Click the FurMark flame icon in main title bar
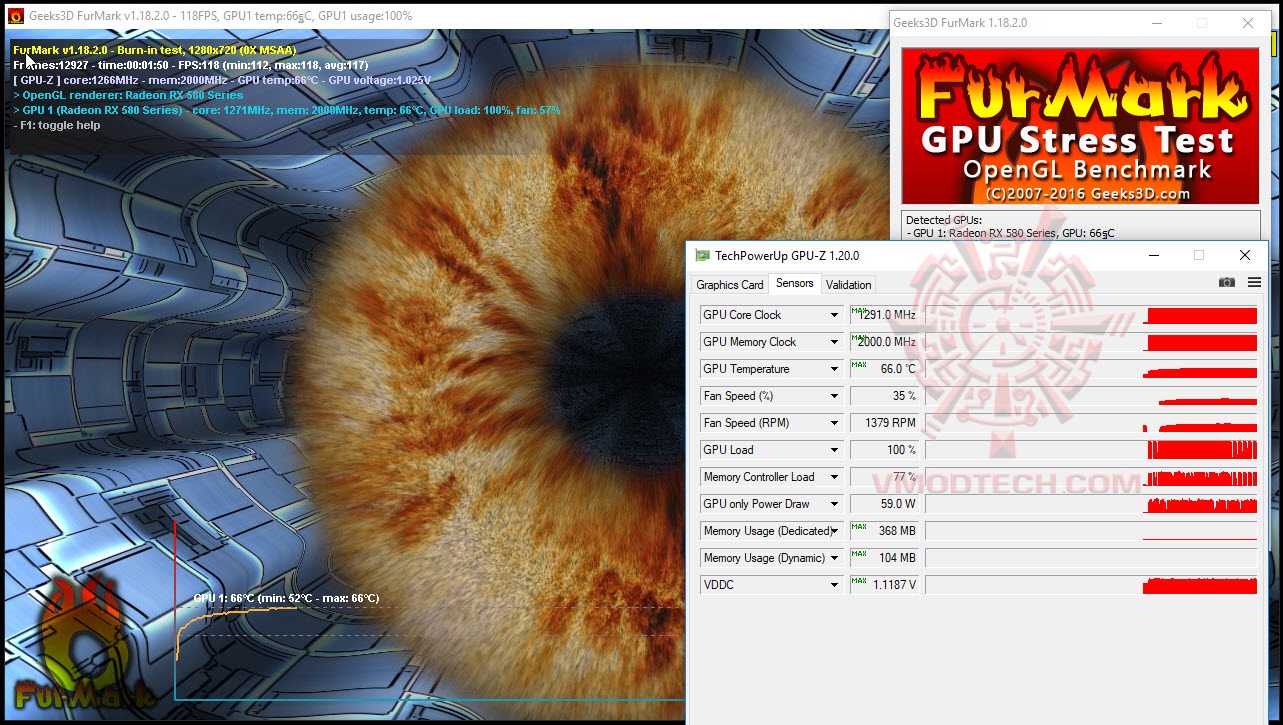Viewport: 1283px width, 725px height. [x=16, y=16]
